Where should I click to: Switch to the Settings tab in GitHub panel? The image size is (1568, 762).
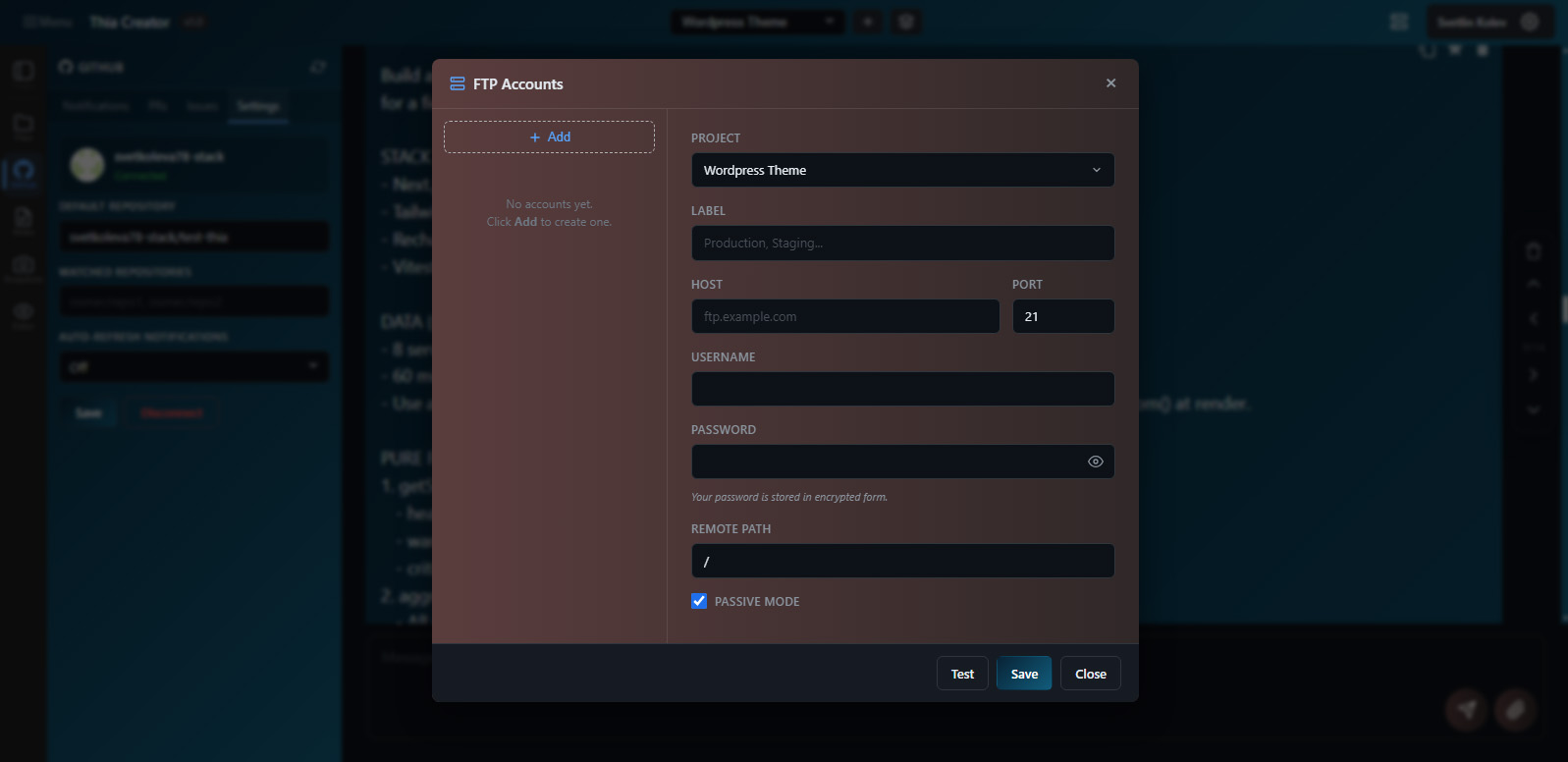[258, 106]
